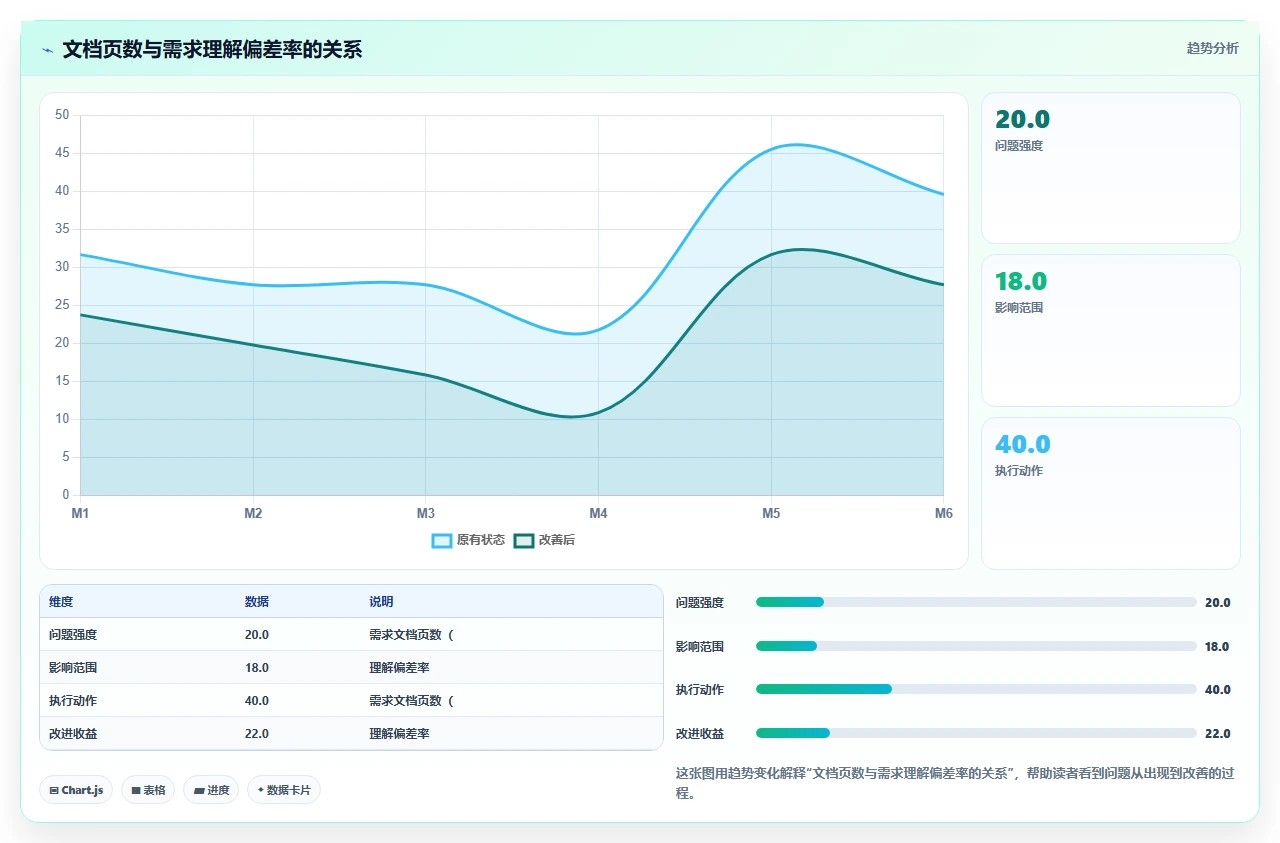Select the Chart.js tag chip
Viewport: 1280px width, 843px height.
pos(77,790)
